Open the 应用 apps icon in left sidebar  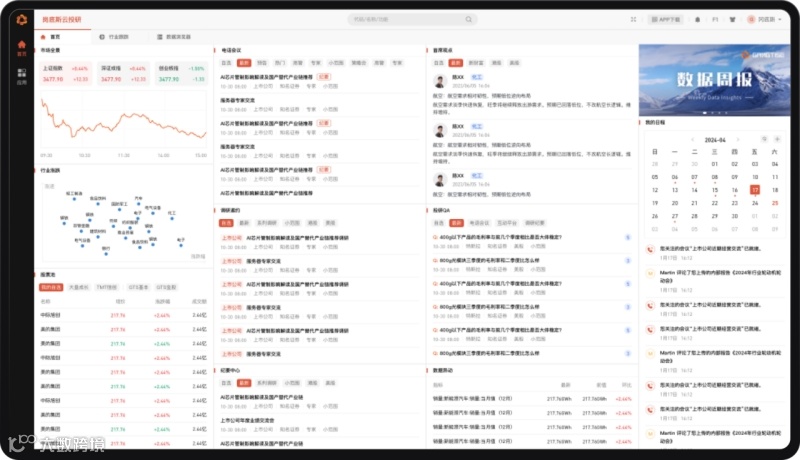pos(21,76)
